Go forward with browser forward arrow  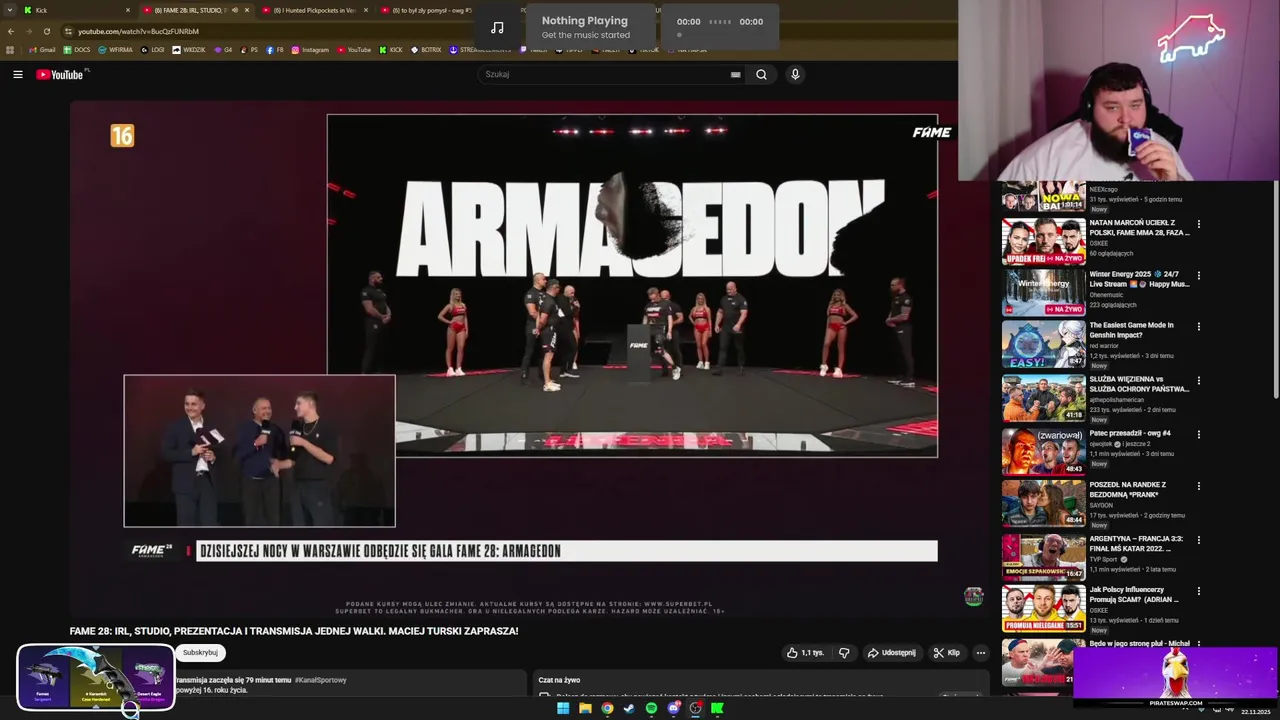tap(28, 31)
